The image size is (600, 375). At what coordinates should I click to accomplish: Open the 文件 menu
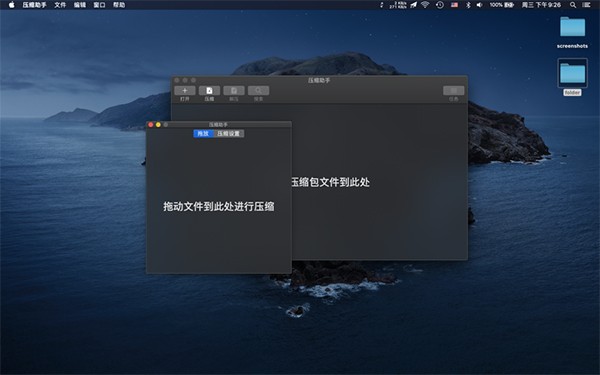coord(60,5)
